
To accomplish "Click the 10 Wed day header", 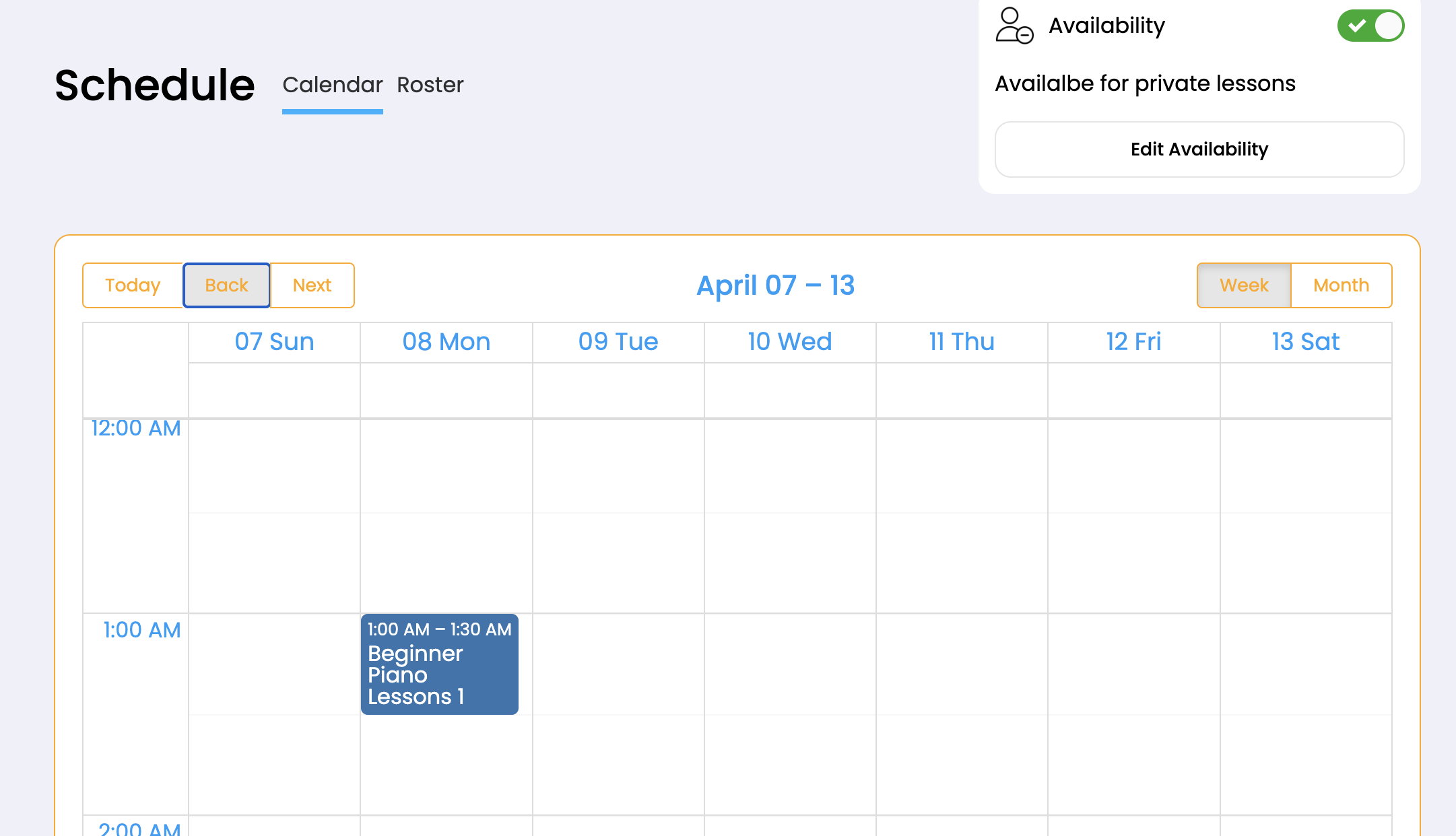I will click(789, 342).
